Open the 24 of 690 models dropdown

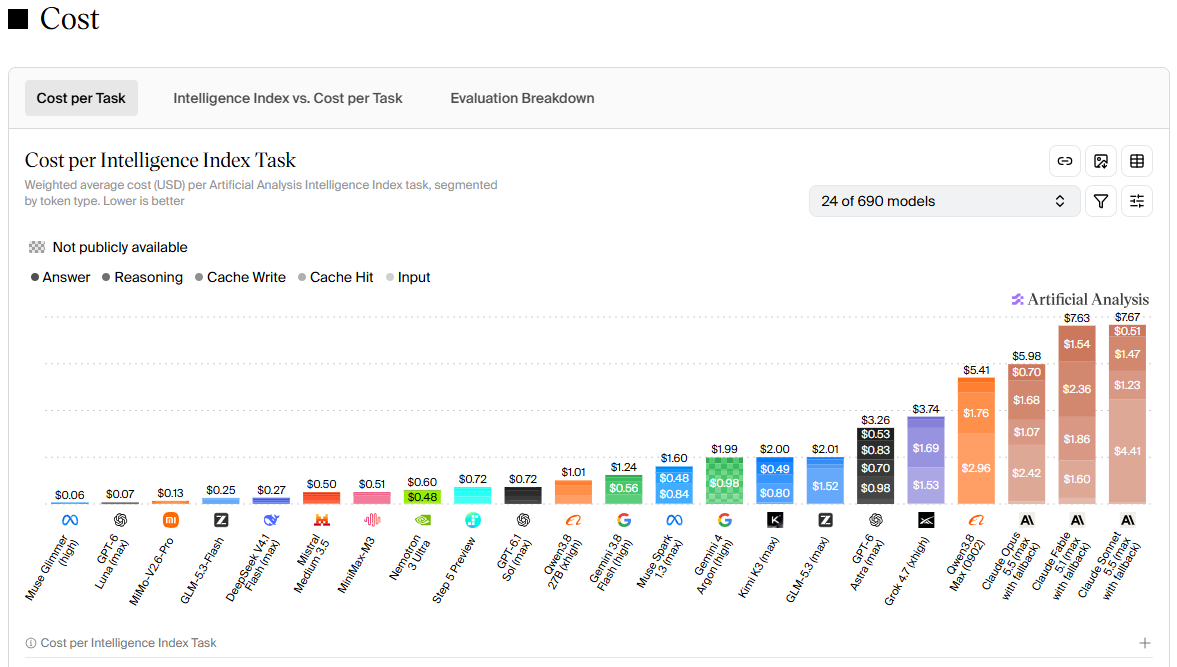click(944, 201)
